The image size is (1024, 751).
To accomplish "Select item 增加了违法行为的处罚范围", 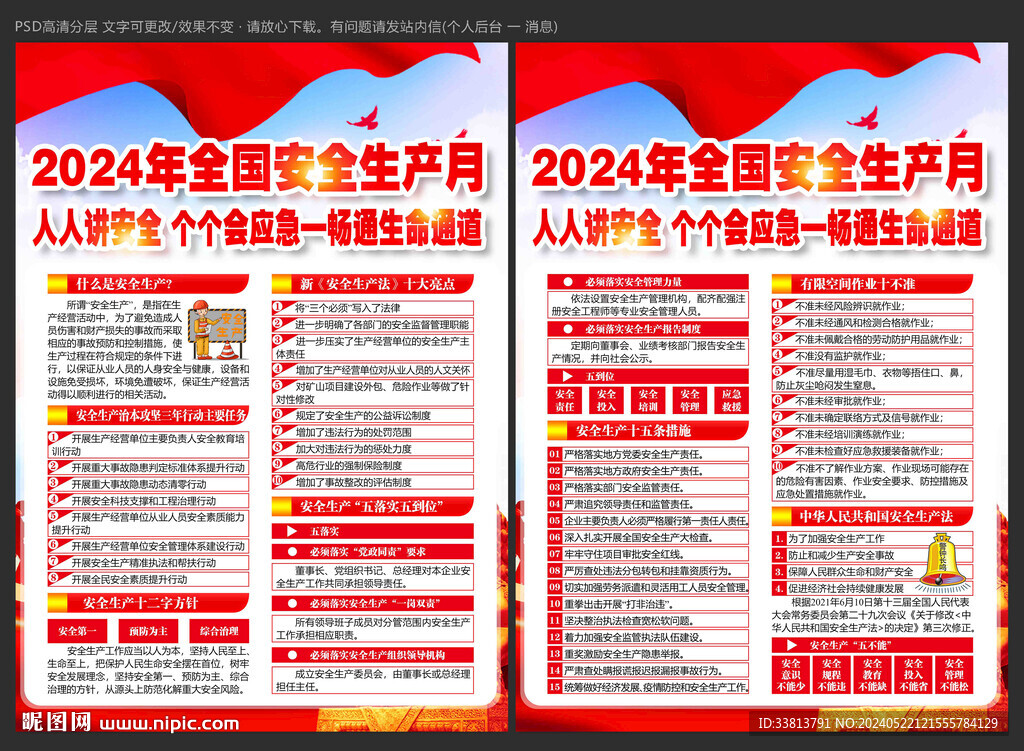I will point(372,432).
